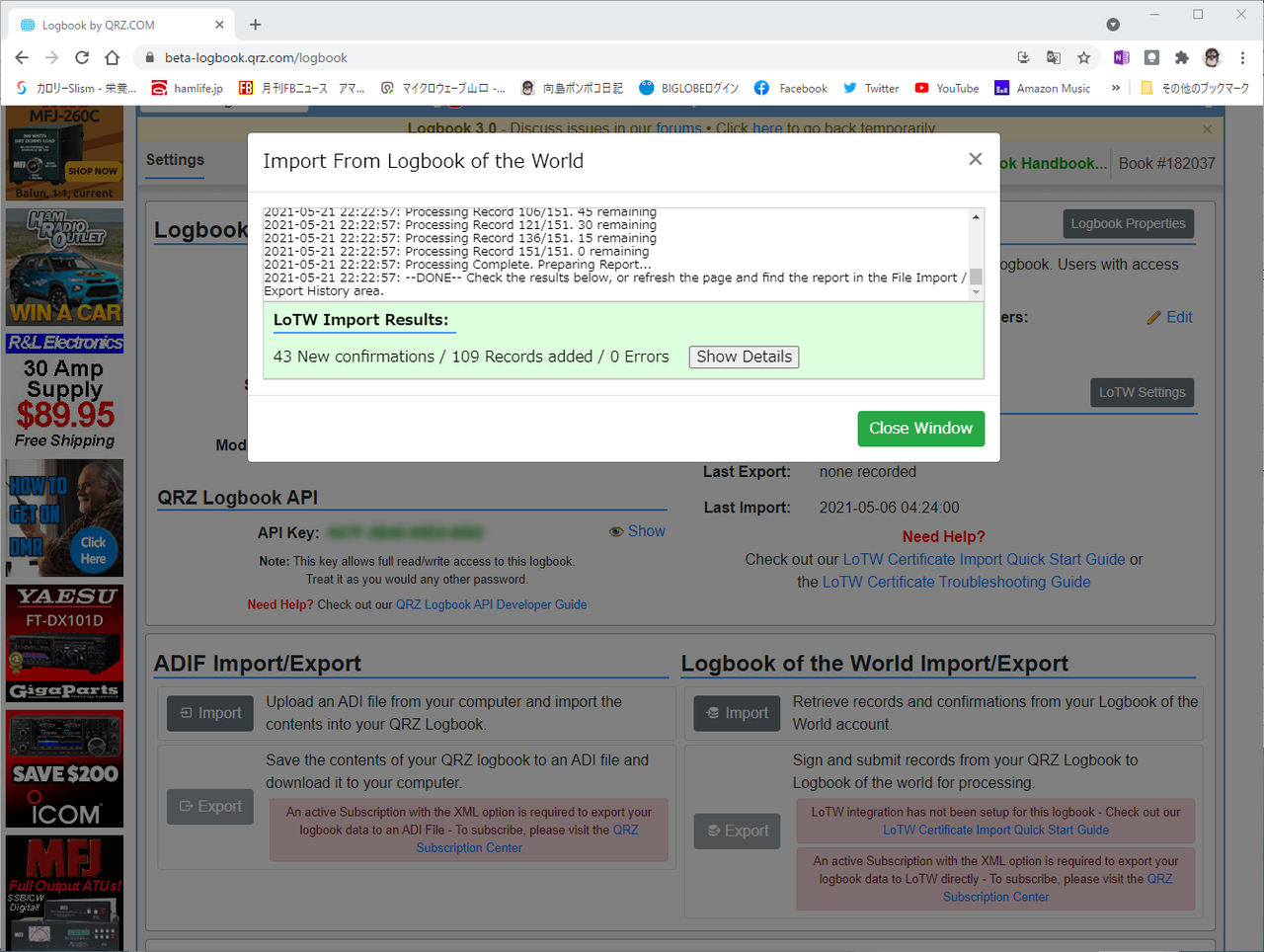1264x952 pixels.
Task: Click the Logbook of the World Export button
Action: [x=738, y=832]
